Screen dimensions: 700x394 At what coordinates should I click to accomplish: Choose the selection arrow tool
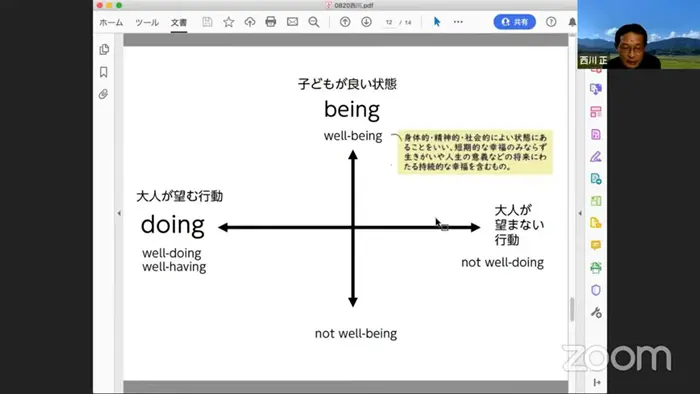[437, 22]
